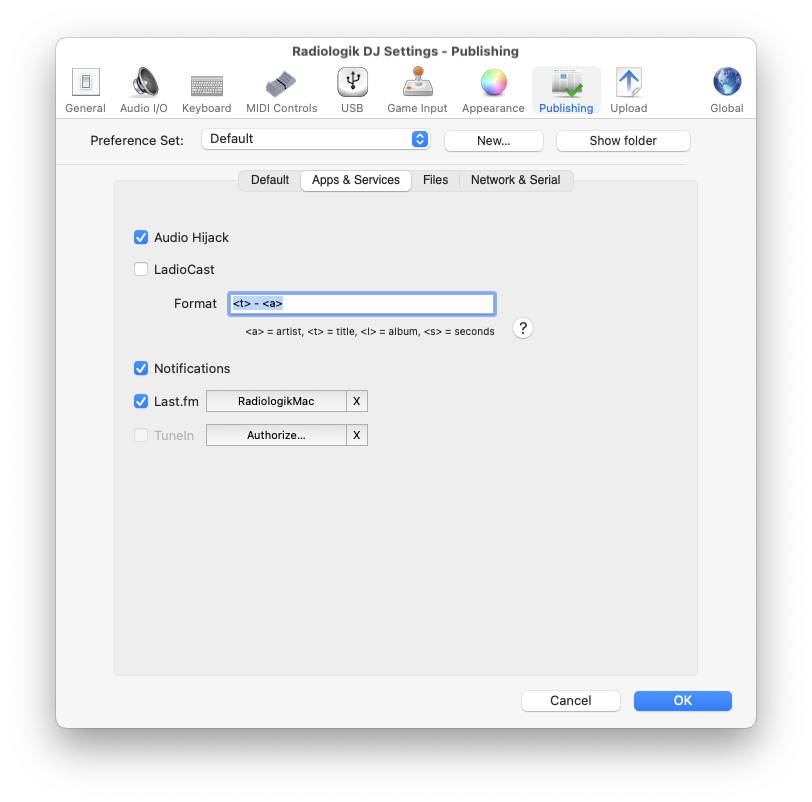Switch to the Files tab
Viewport: 812px width, 802px height.
(x=436, y=180)
